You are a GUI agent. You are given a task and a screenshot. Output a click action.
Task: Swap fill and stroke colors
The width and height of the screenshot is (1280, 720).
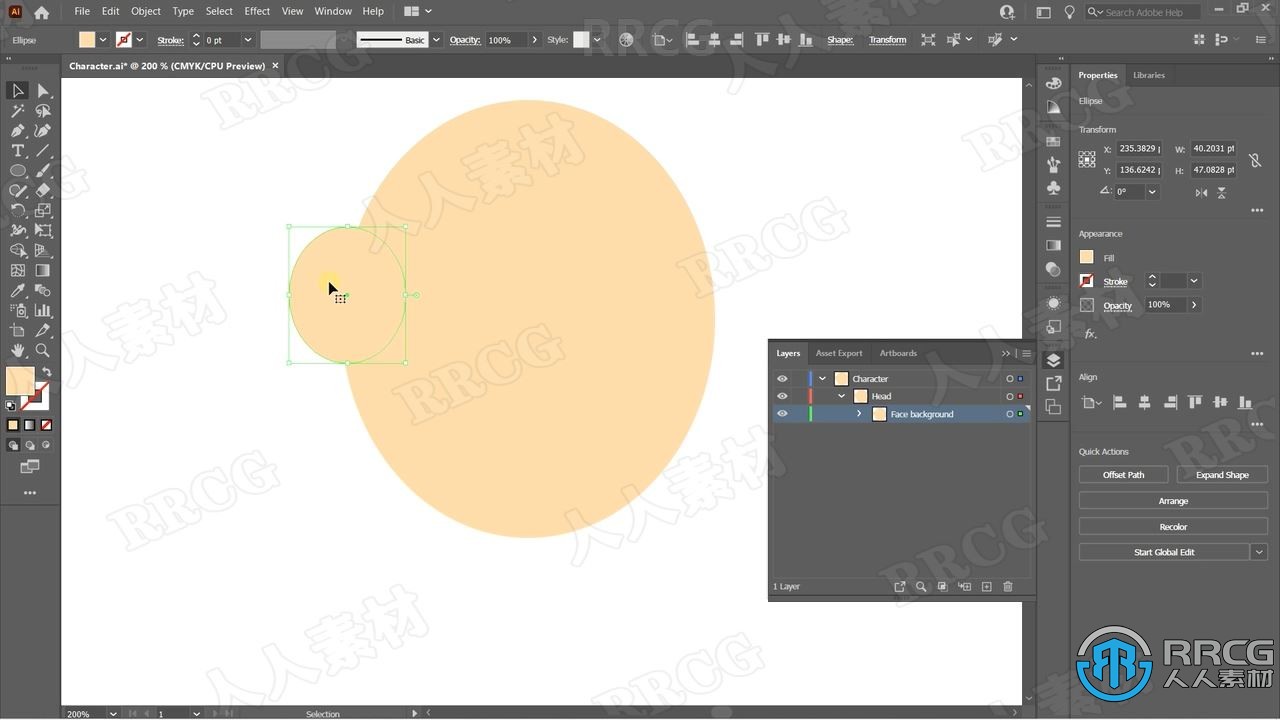click(x=46, y=372)
